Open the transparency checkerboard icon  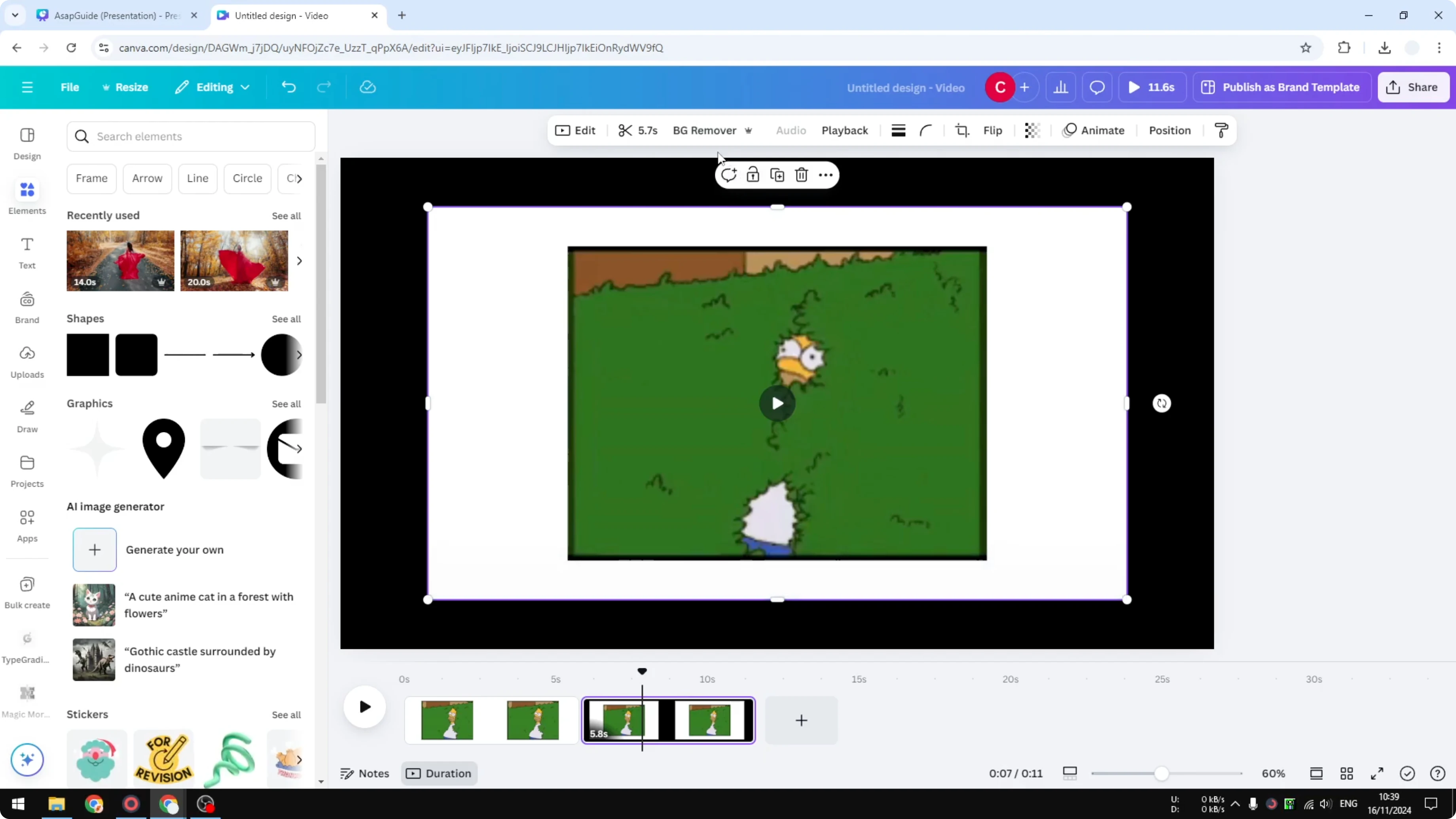coord(1032,131)
